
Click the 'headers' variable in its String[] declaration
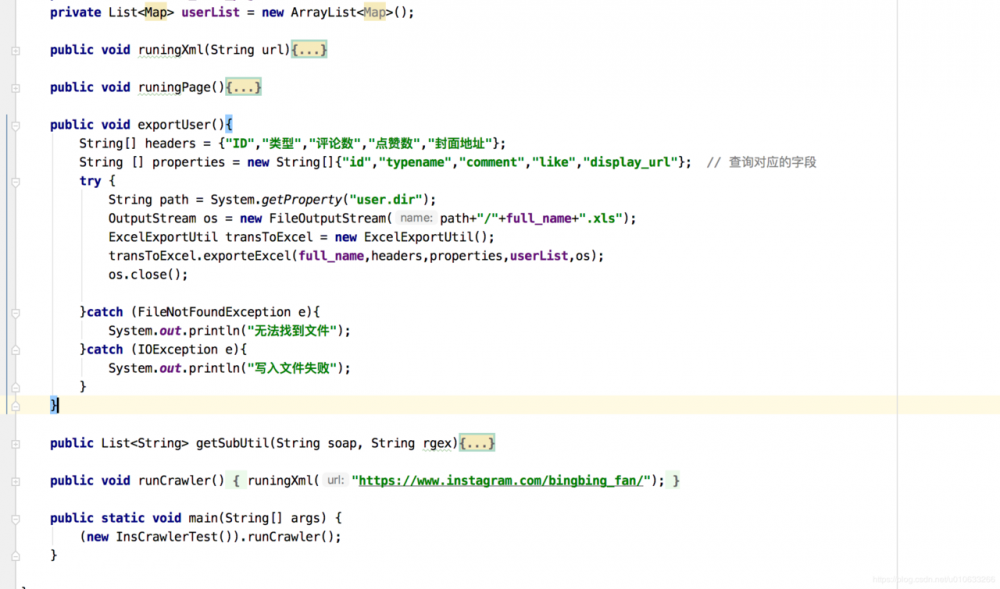[170, 143]
